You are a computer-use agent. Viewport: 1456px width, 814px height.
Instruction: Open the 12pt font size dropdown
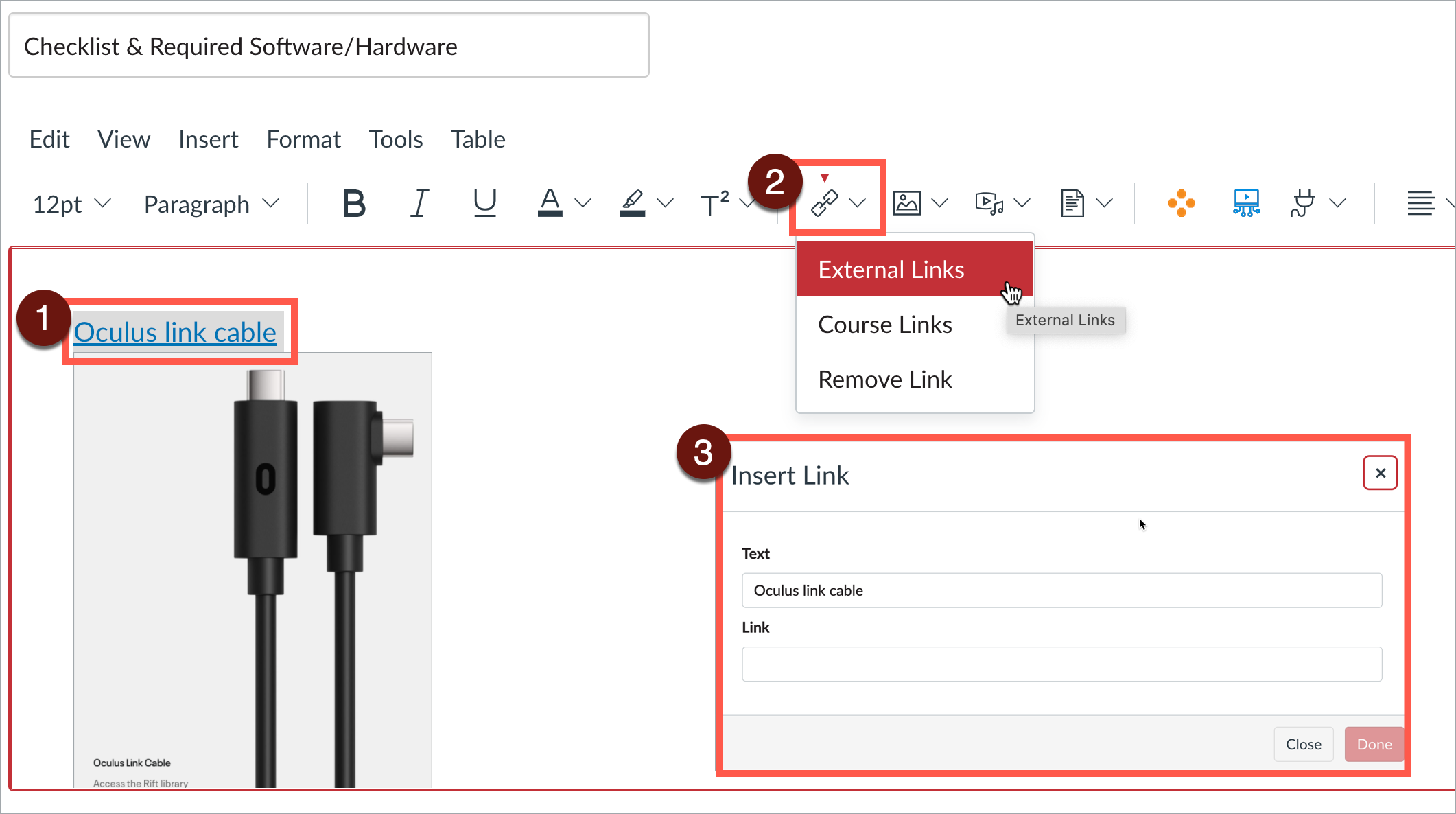(x=69, y=203)
